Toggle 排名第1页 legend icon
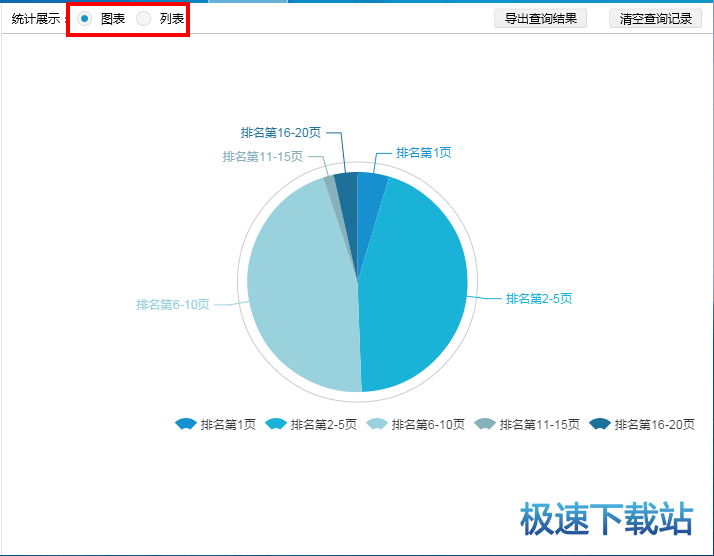 click(x=186, y=424)
